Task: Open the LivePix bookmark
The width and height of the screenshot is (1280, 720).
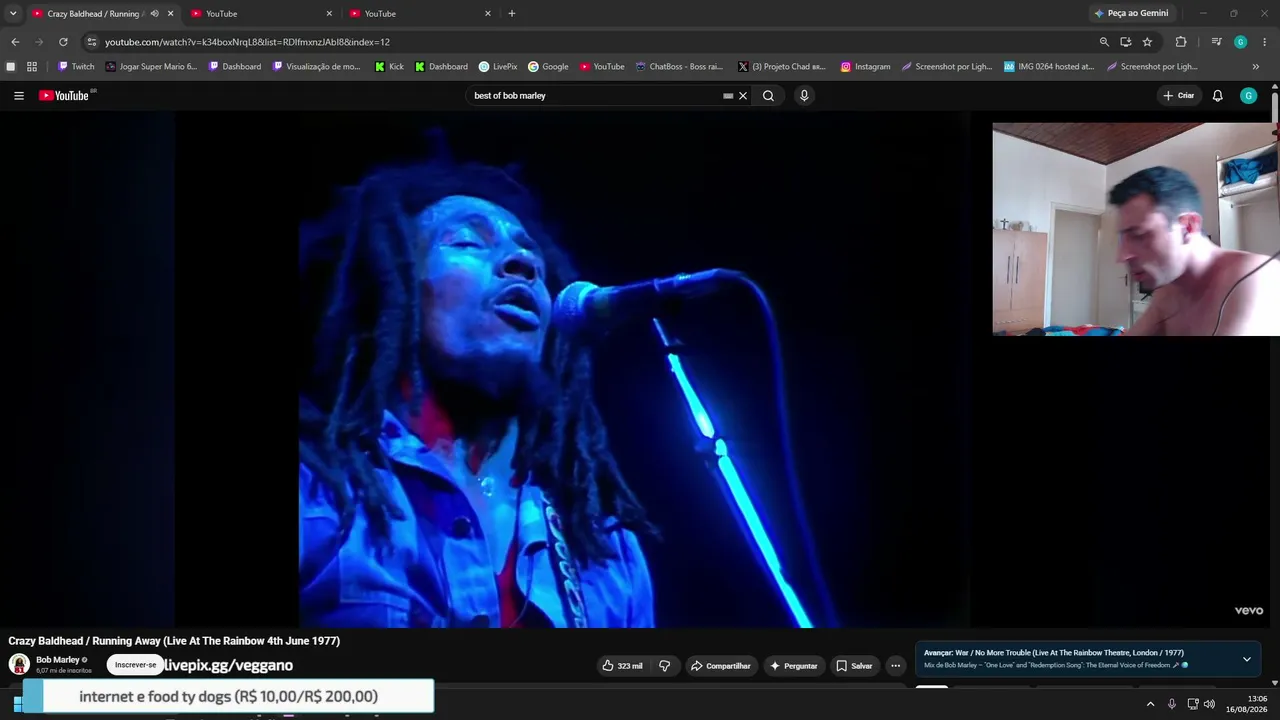Action: tap(498, 67)
